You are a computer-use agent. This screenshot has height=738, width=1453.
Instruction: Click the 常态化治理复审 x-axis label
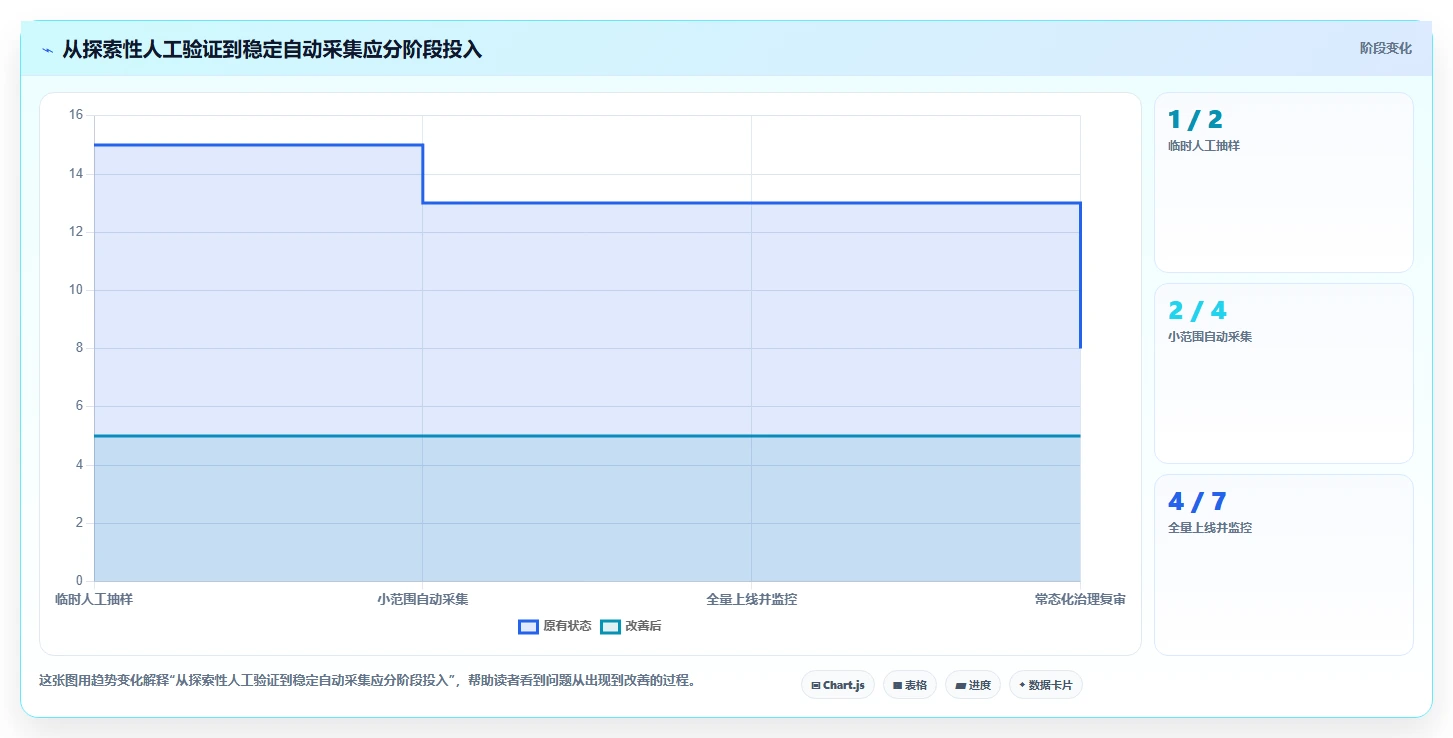coord(1080,599)
